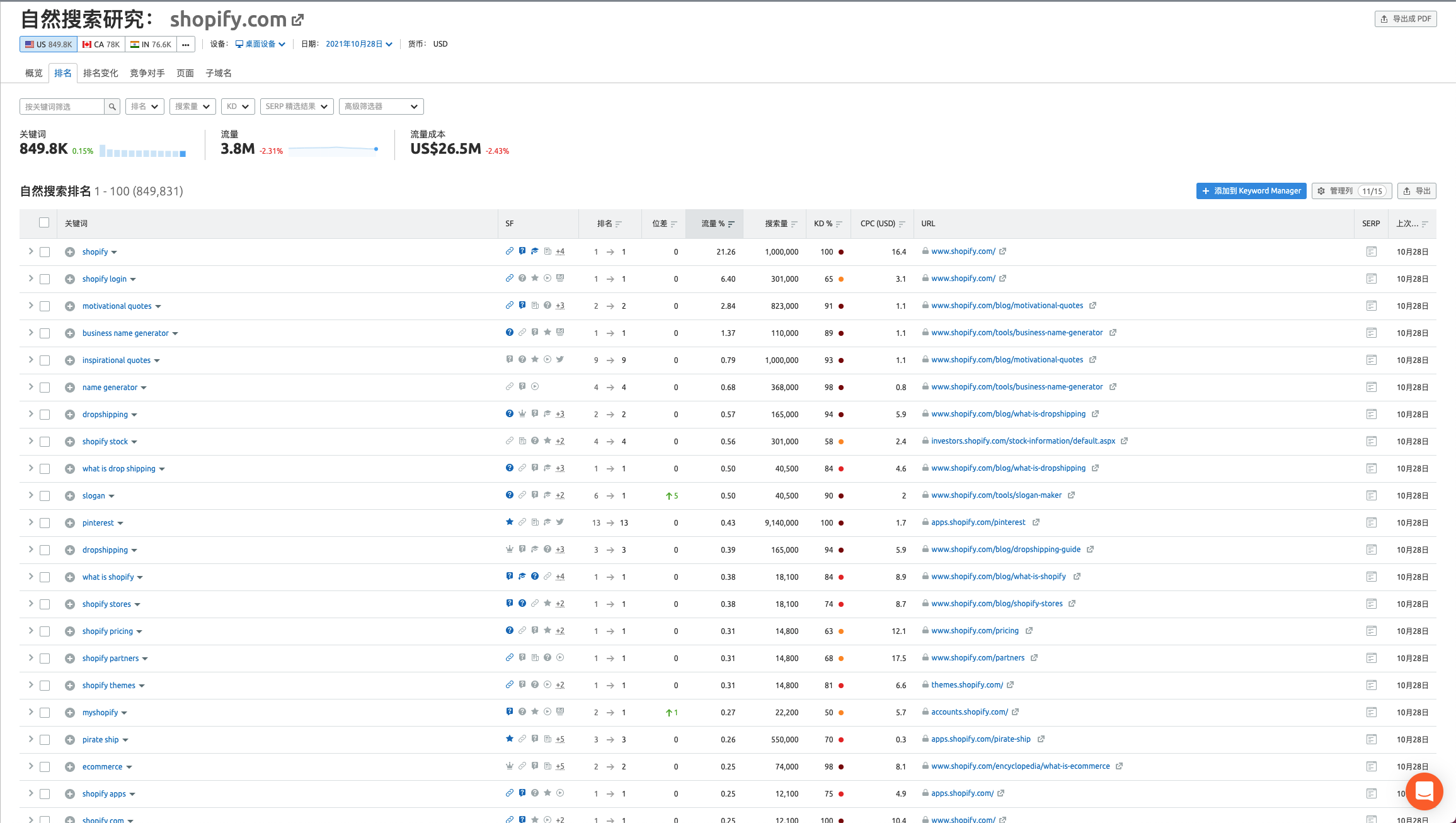Expand the 'inspirational quotes' row chevron
Viewport: 1456px width, 823px height.
click(x=30, y=360)
